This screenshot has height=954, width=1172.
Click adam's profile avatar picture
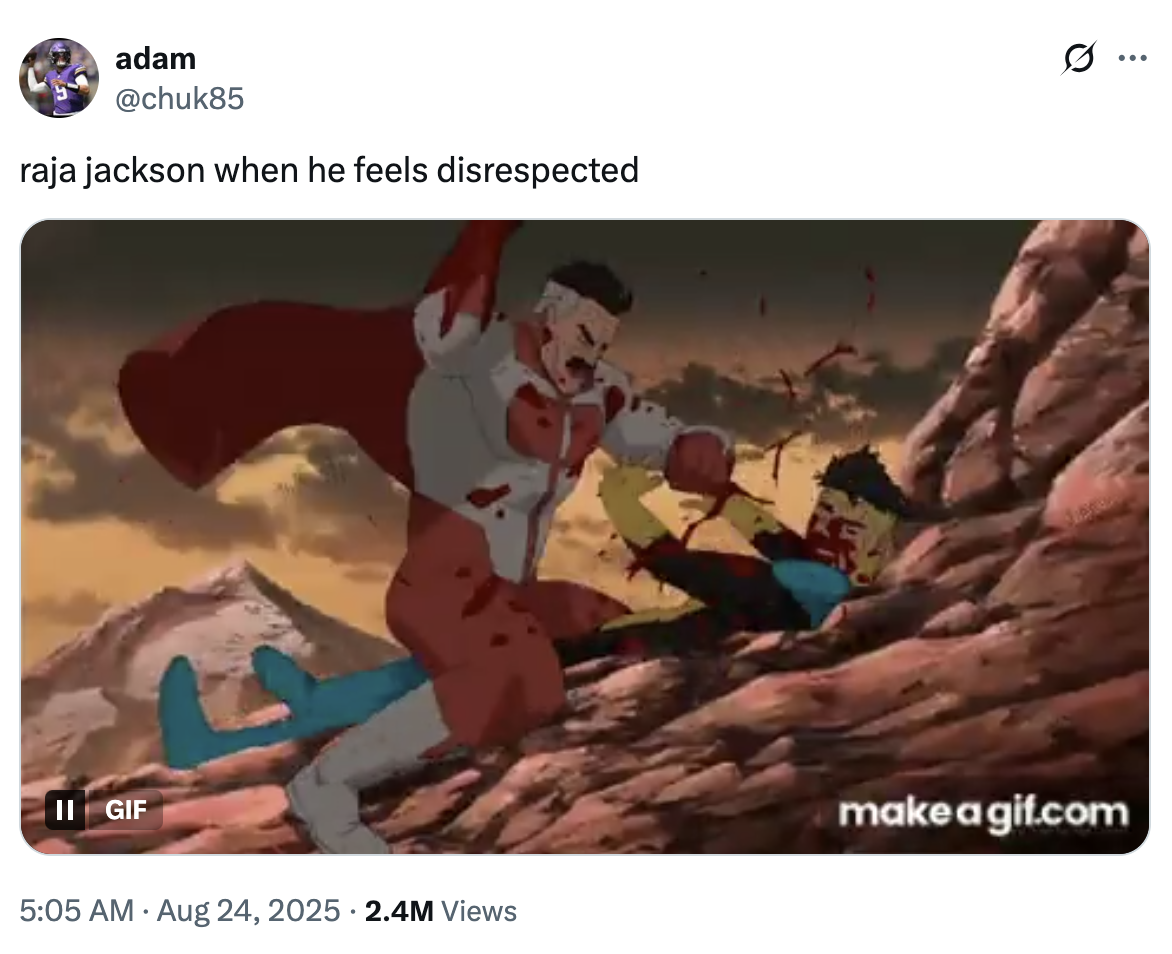coord(59,78)
